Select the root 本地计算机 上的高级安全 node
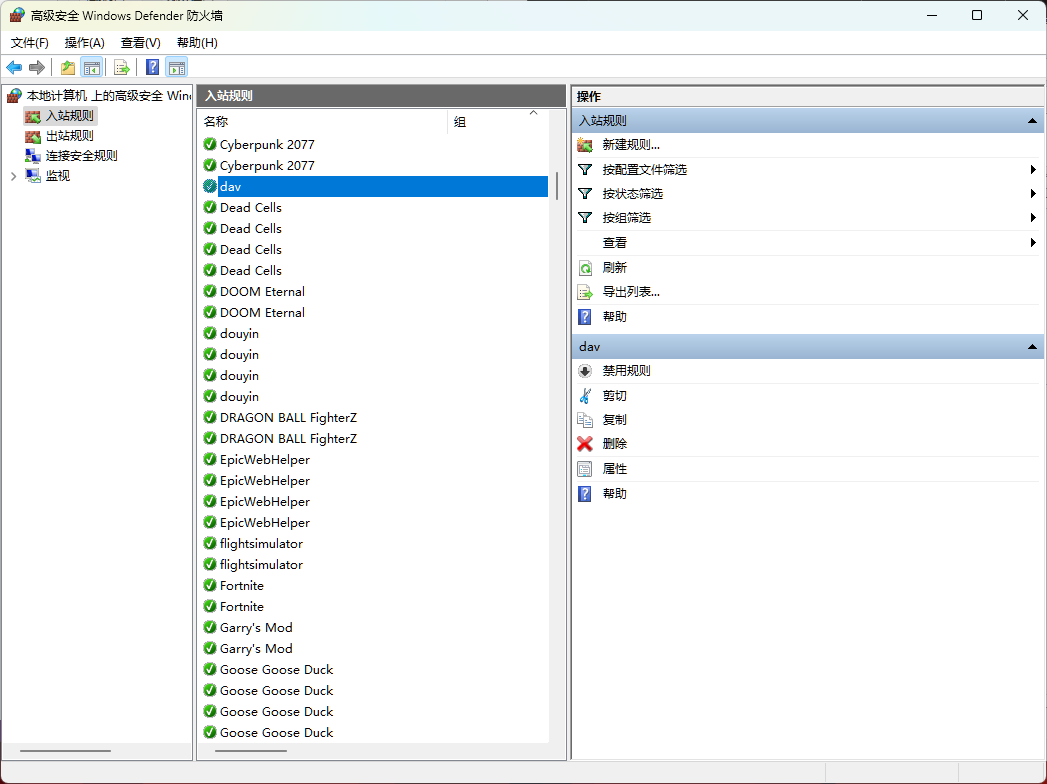 [x=108, y=96]
